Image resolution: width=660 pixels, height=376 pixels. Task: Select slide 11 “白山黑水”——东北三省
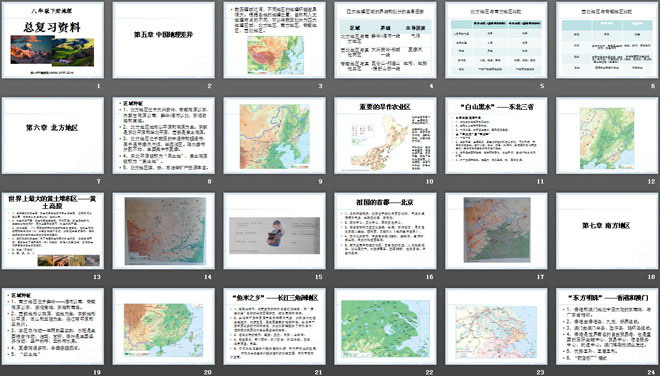coord(496,136)
